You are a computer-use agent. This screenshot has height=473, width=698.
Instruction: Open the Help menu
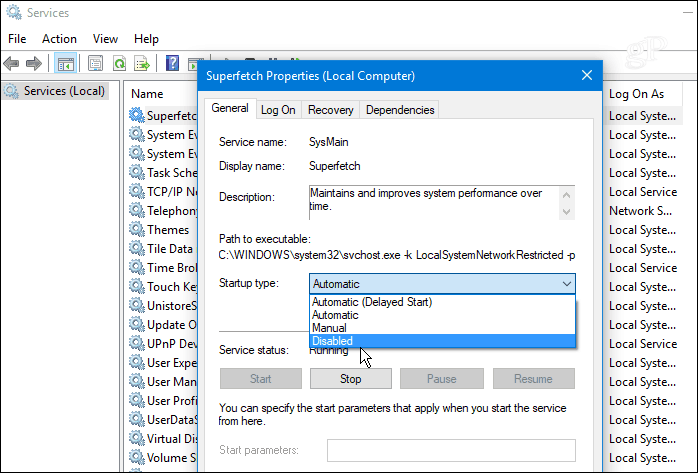[146, 39]
